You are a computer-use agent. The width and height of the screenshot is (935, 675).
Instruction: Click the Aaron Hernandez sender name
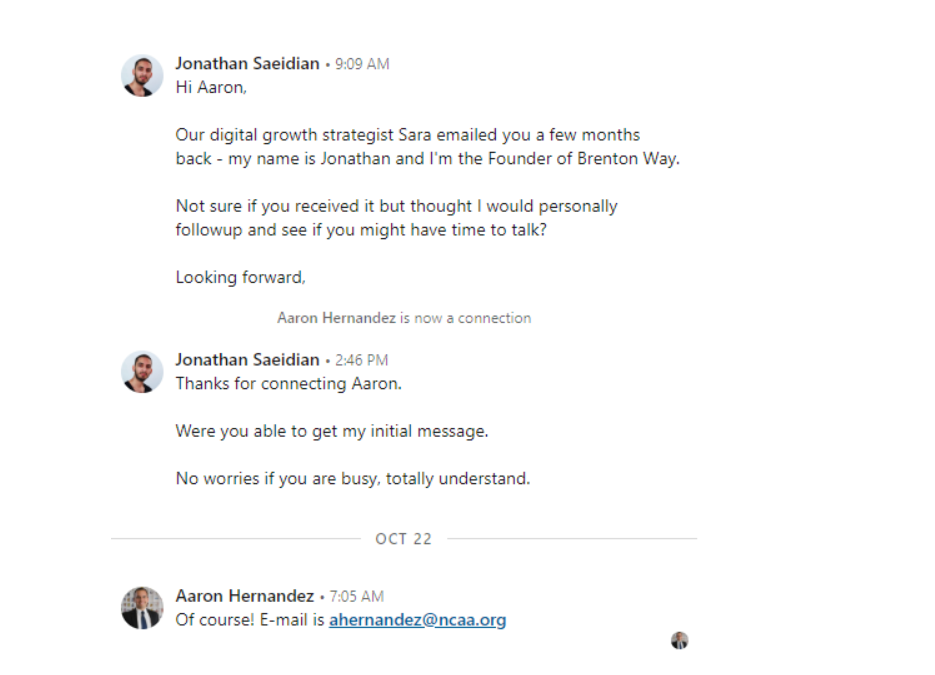[244, 596]
